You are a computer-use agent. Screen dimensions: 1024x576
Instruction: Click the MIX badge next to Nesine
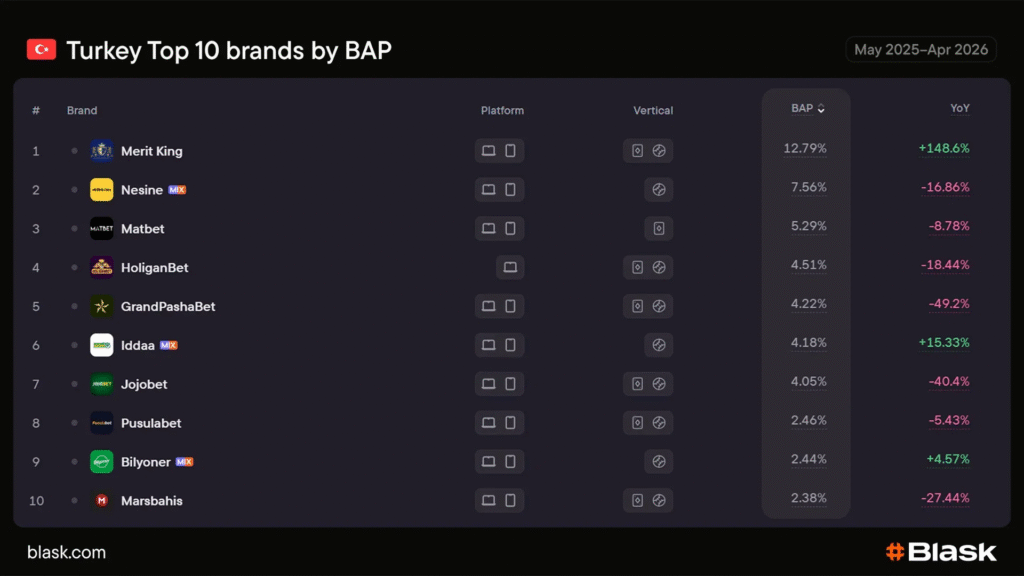(177, 190)
